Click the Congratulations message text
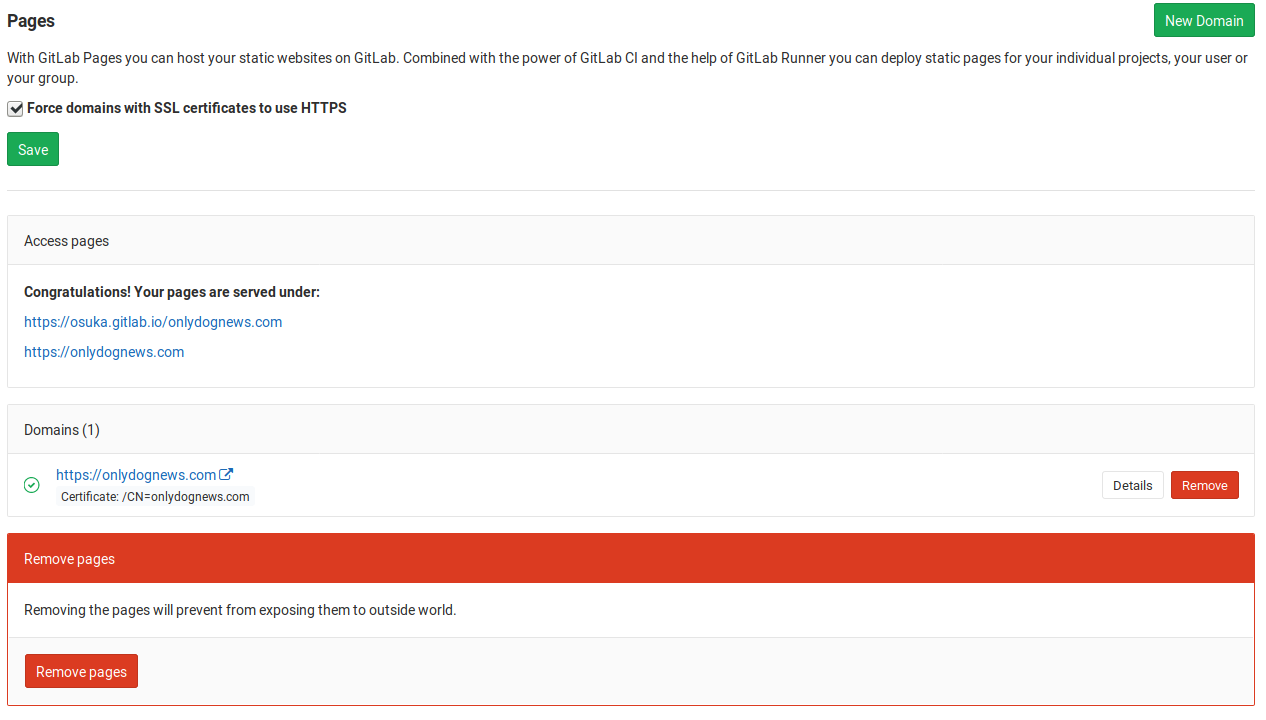This screenshot has width=1266, height=720. (x=172, y=292)
